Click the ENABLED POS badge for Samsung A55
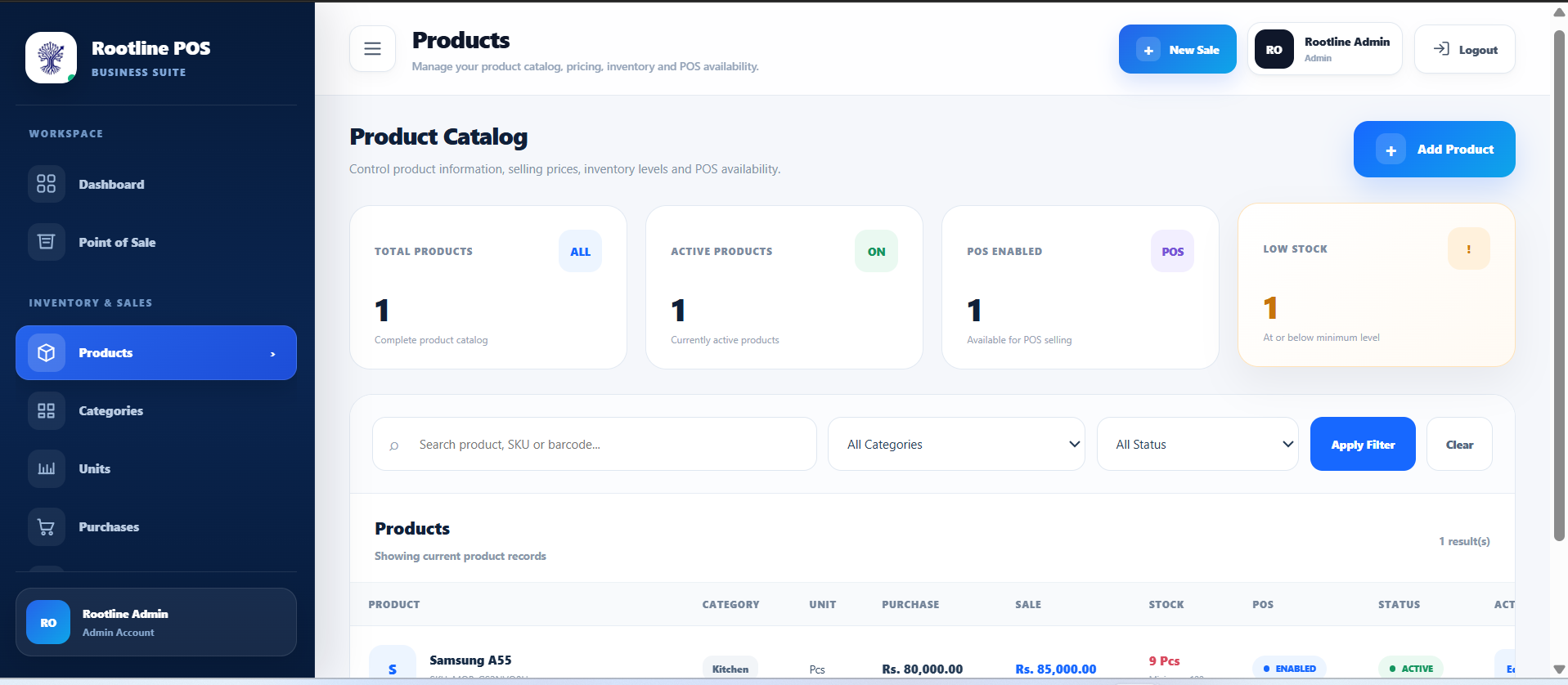 click(1289, 668)
